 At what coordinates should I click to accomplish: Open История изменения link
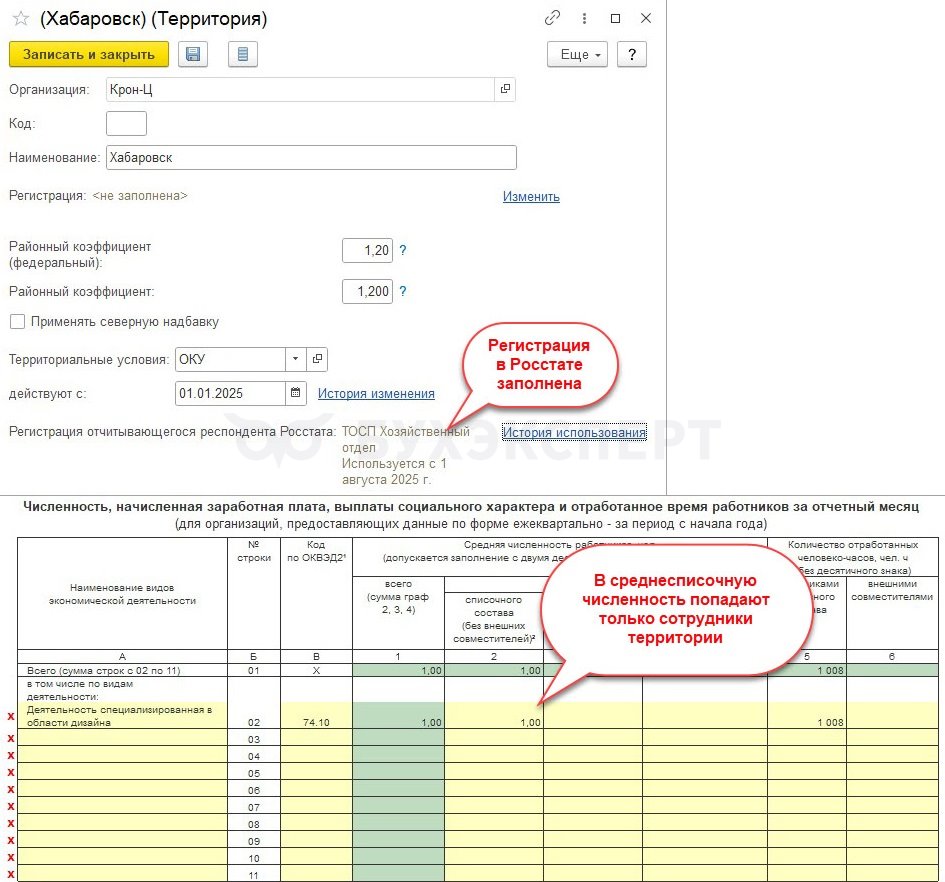click(x=376, y=394)
